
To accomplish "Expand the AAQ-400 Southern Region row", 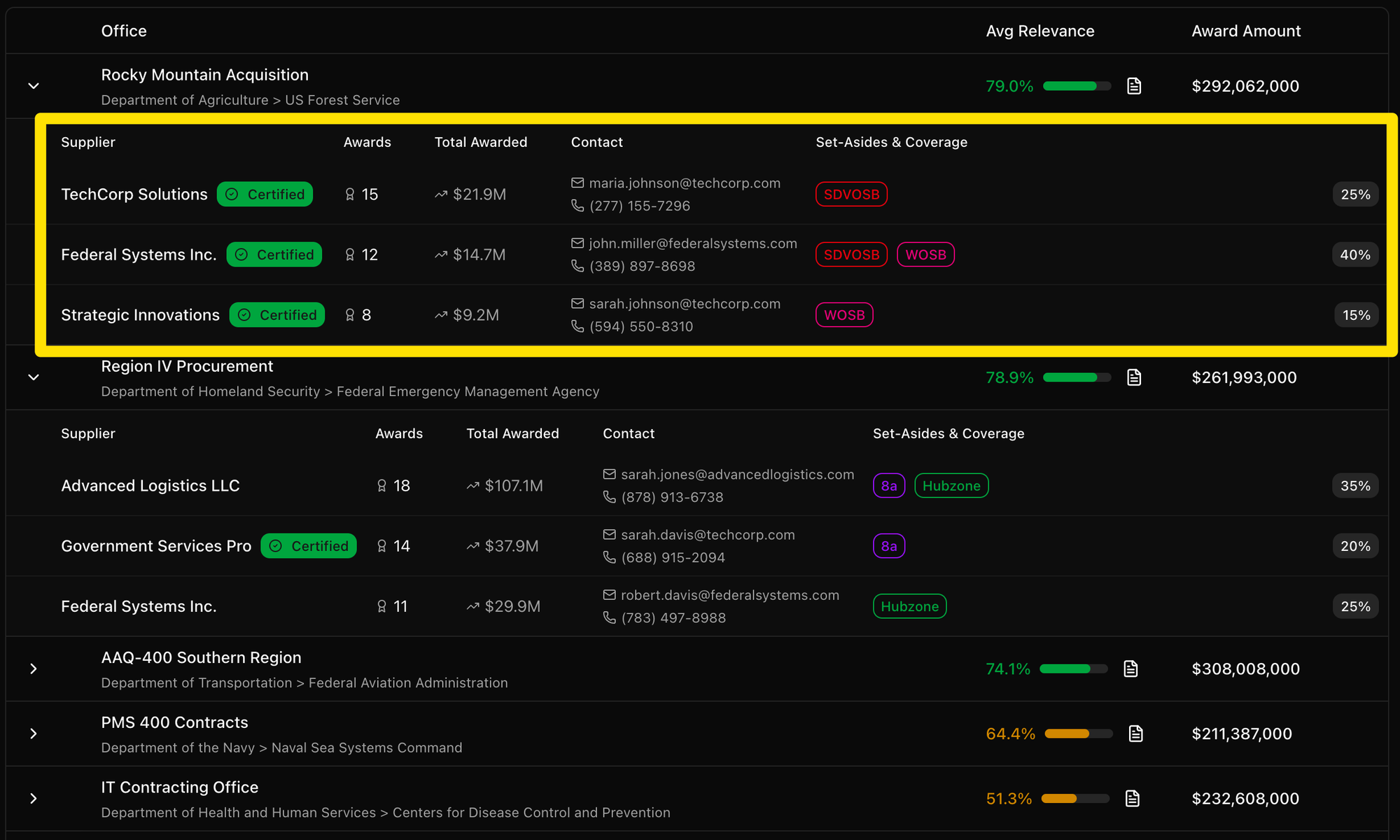I will coord(34,668).
